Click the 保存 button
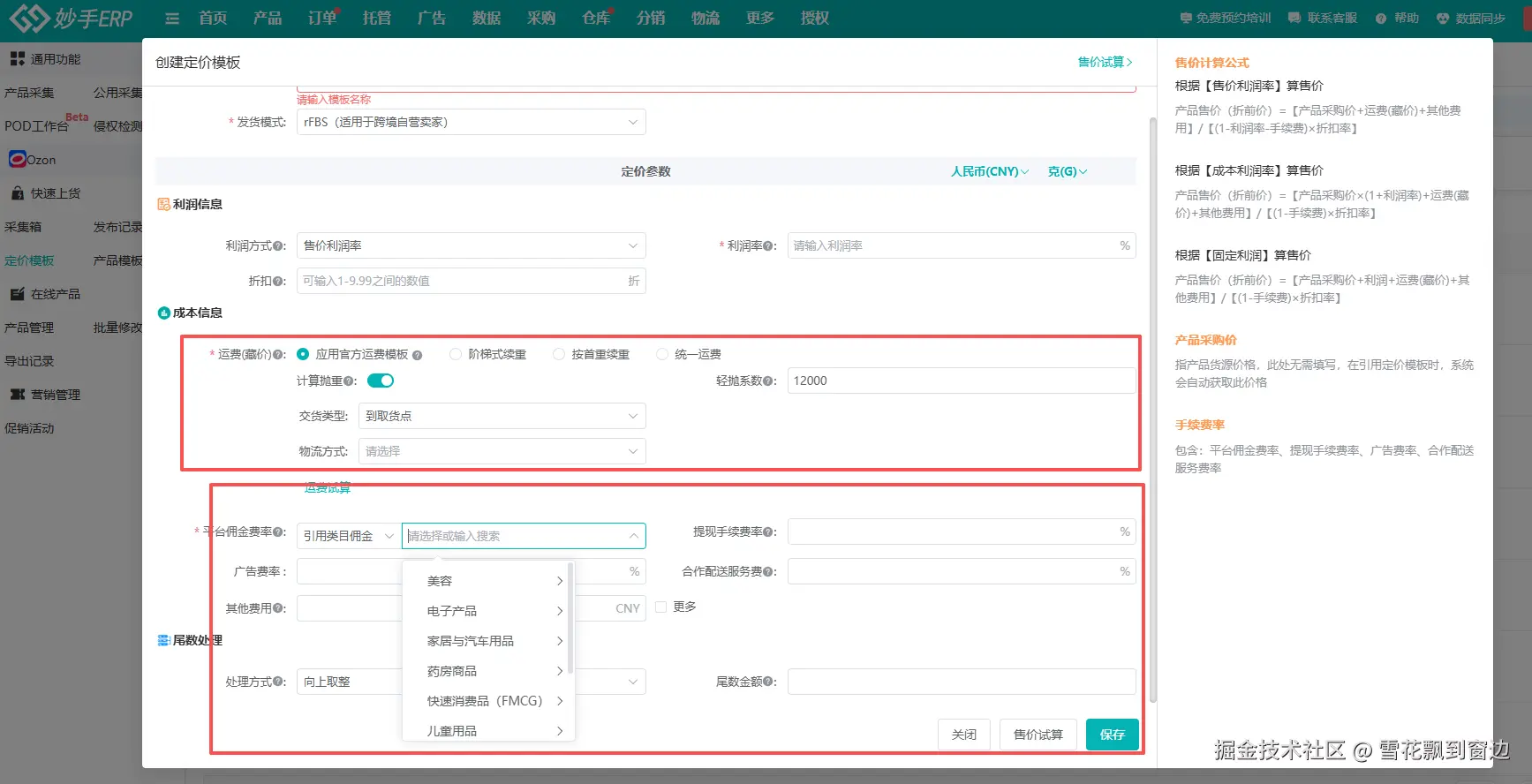The image size is (1532, 784). [1113, 735]
